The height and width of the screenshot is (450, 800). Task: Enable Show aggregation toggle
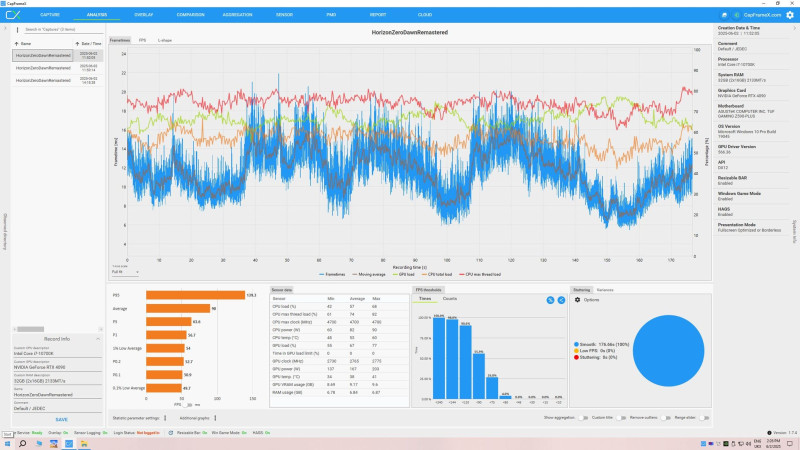583,418
